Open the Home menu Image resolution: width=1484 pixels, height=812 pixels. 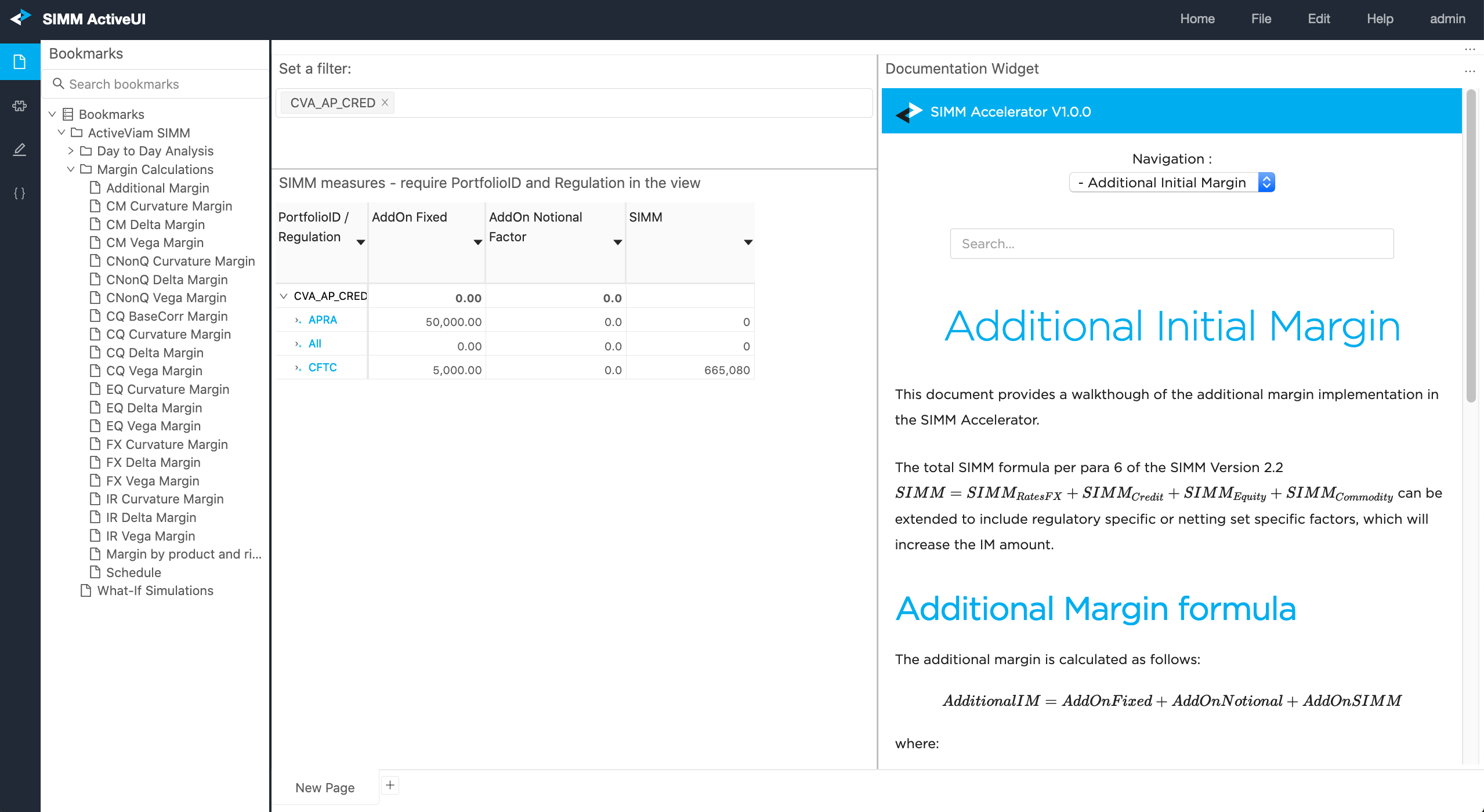(x=1197, y=19)
